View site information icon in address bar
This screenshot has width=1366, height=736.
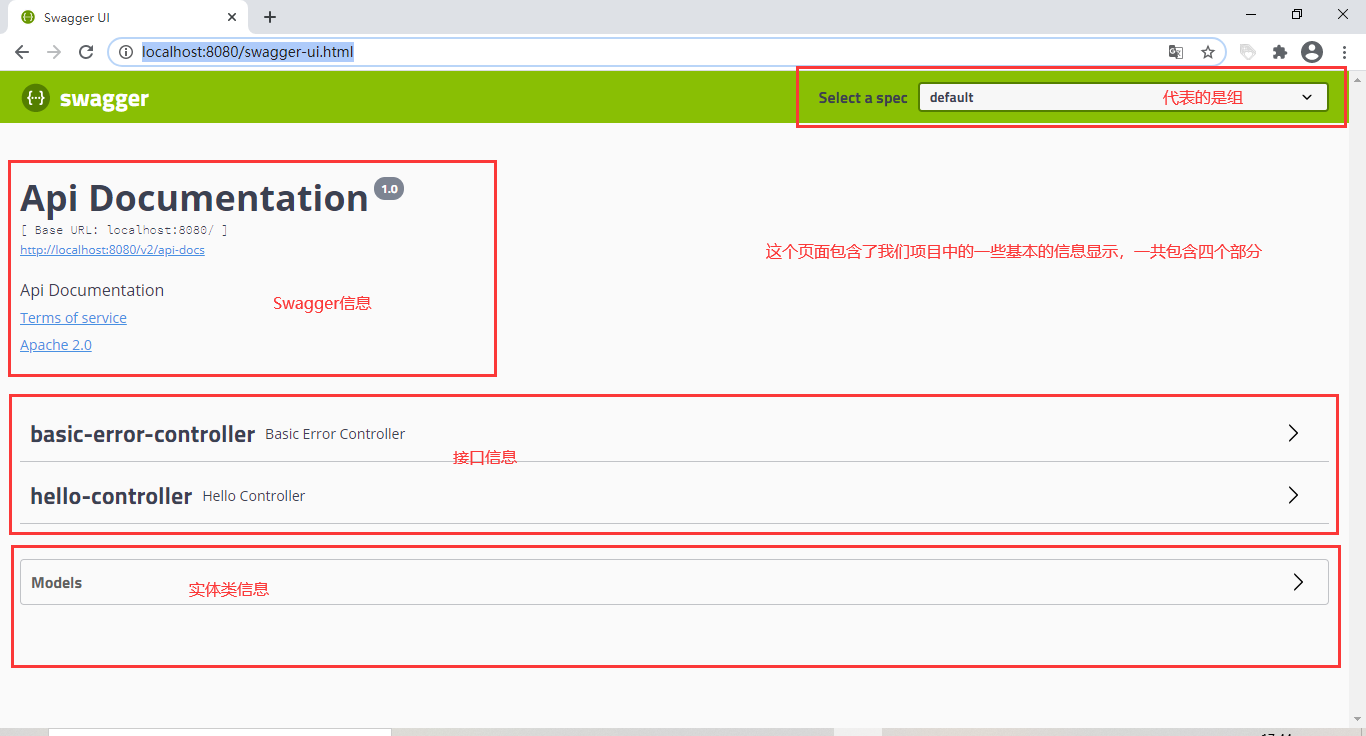pyautogui.click(x=126, y=52)
